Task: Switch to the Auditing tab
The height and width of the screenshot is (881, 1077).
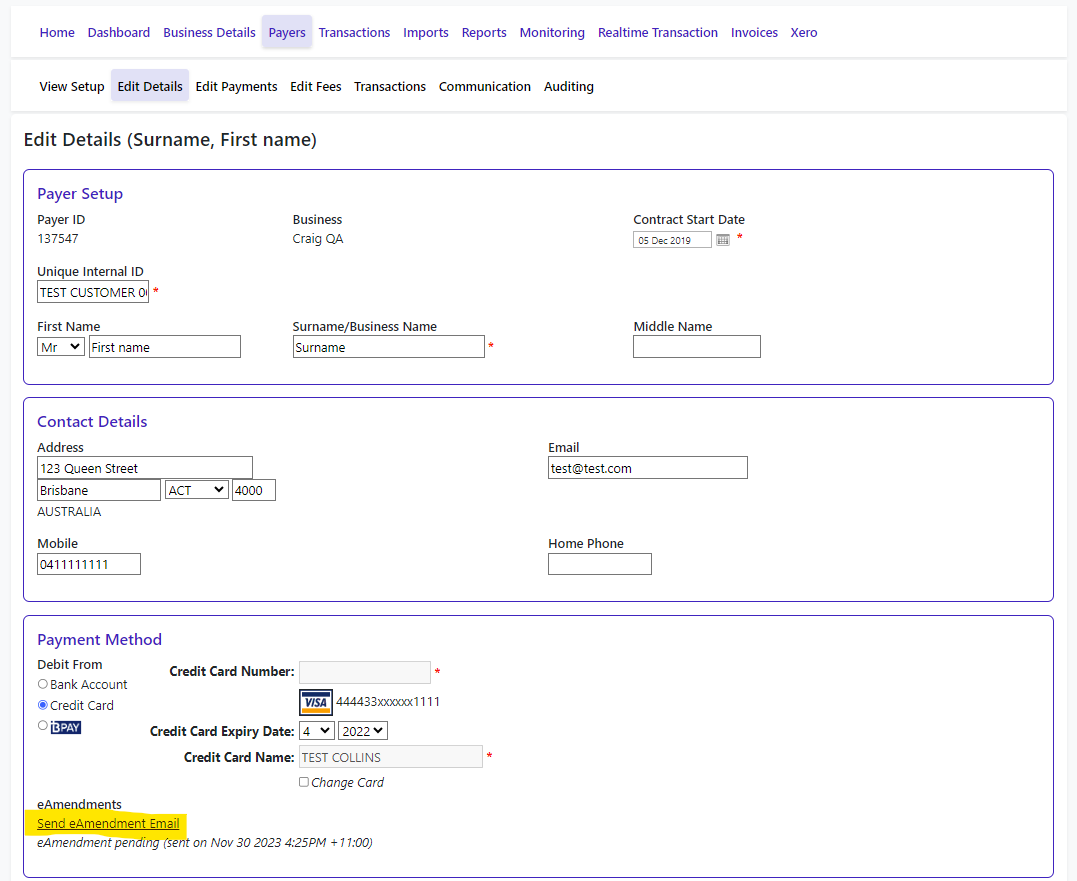Action: (568, 87)
